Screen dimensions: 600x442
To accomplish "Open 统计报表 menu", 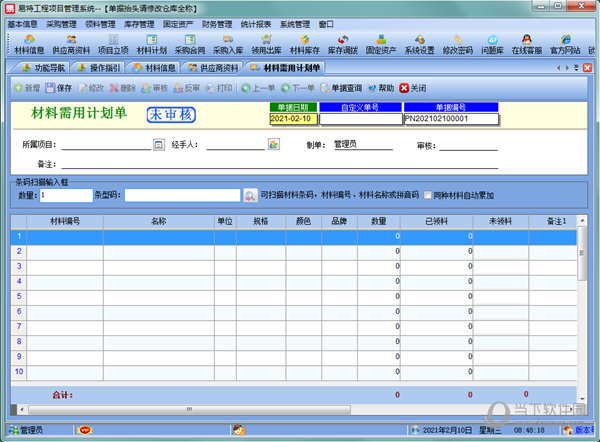I will (x=256, y=24).
